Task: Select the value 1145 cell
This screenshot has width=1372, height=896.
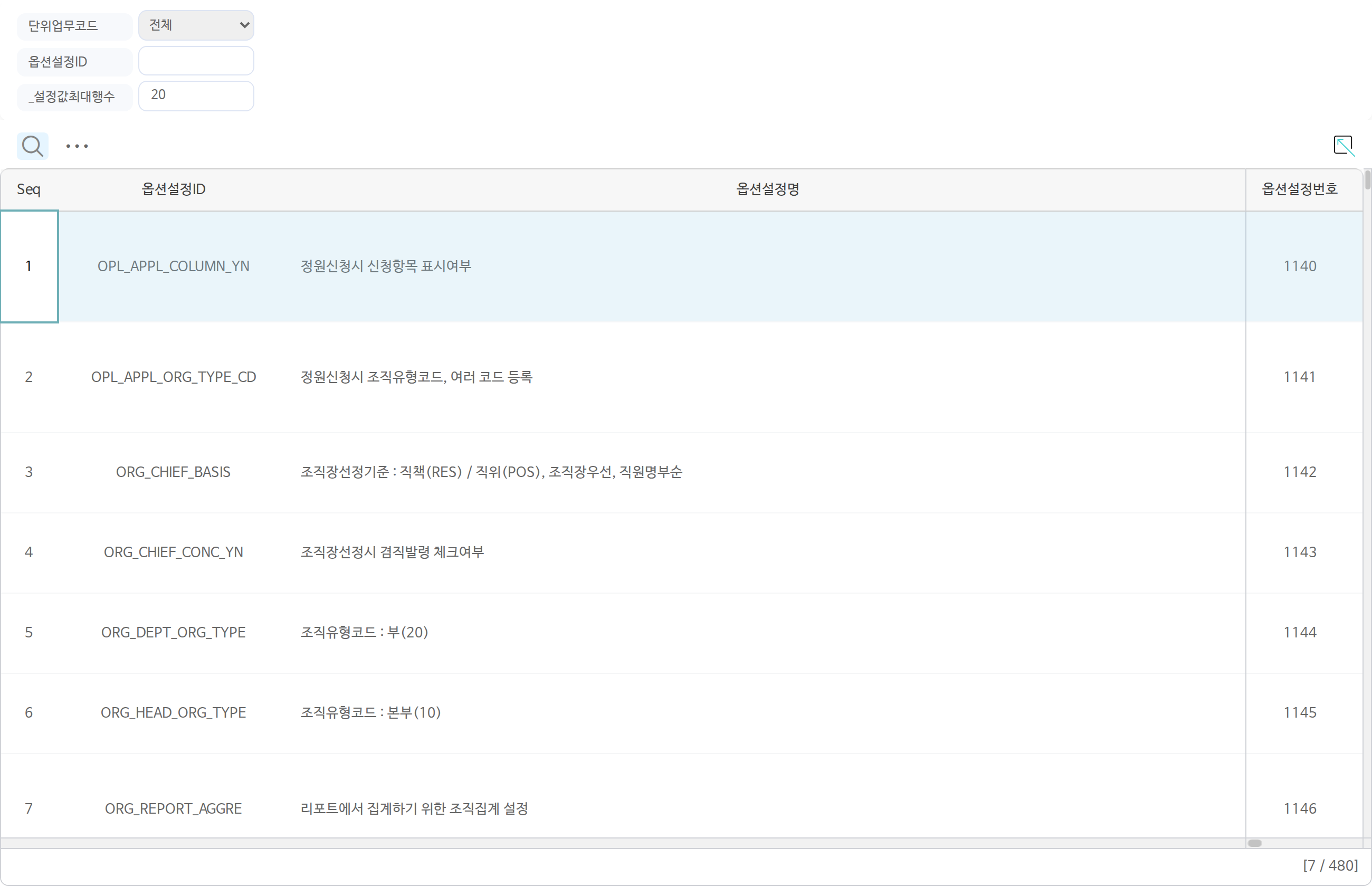Action: (x=1299, y=713)
